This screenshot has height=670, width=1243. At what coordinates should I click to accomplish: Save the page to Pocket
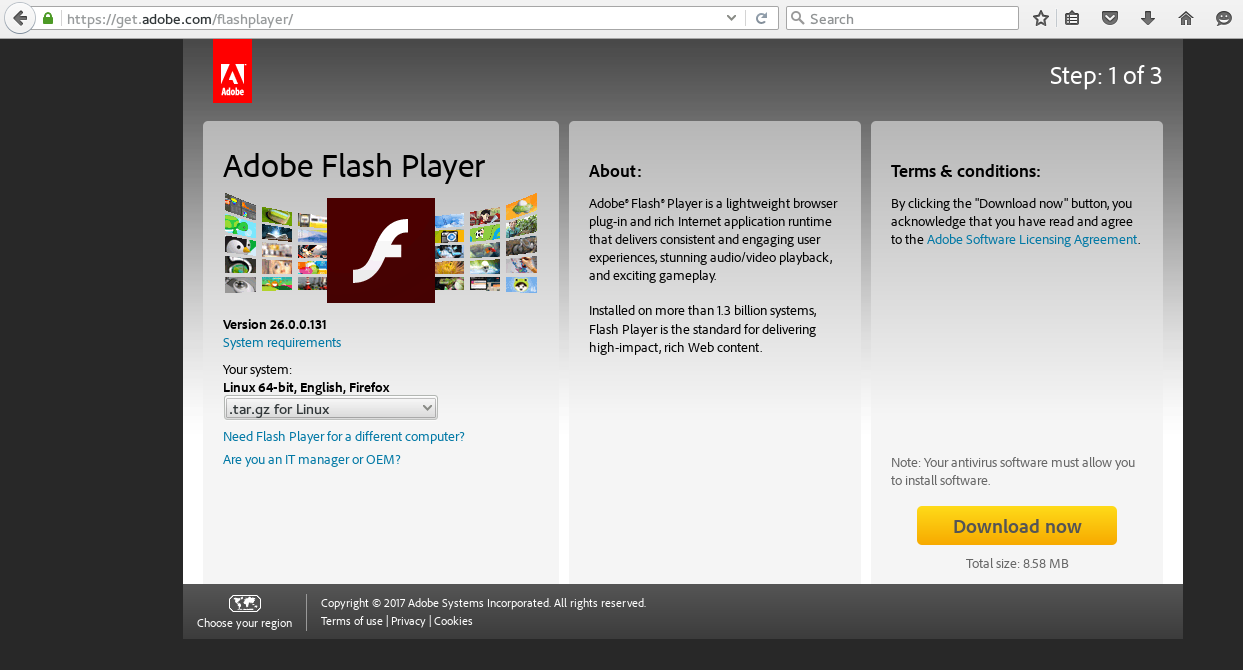(1110, 18)
